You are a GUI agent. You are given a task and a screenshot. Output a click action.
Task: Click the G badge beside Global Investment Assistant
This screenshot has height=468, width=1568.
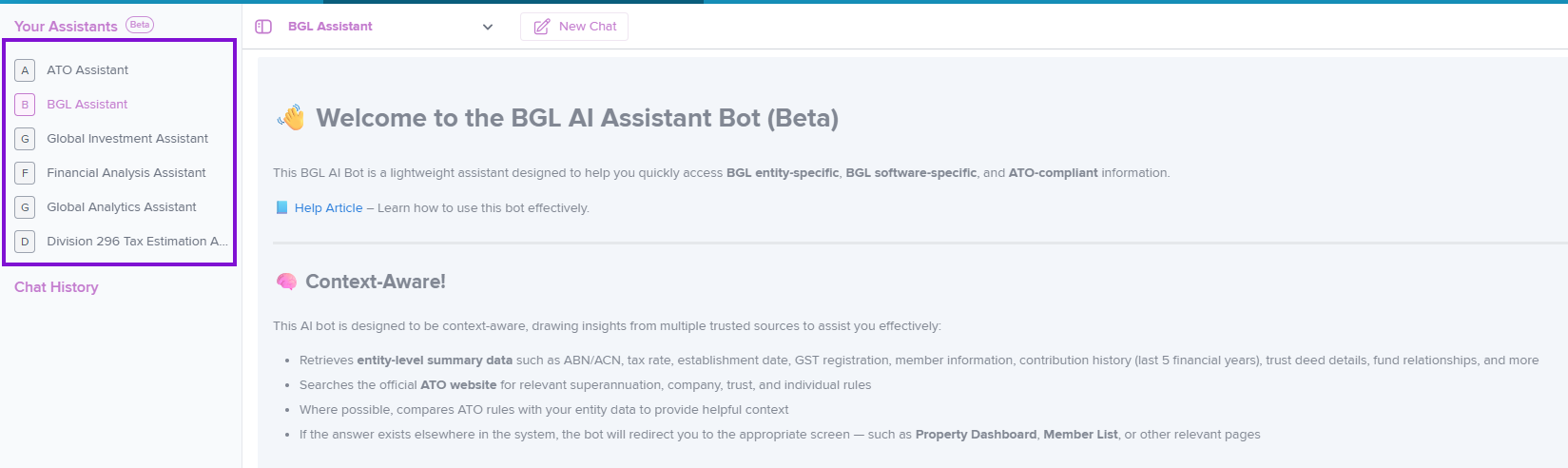point(25,139)
